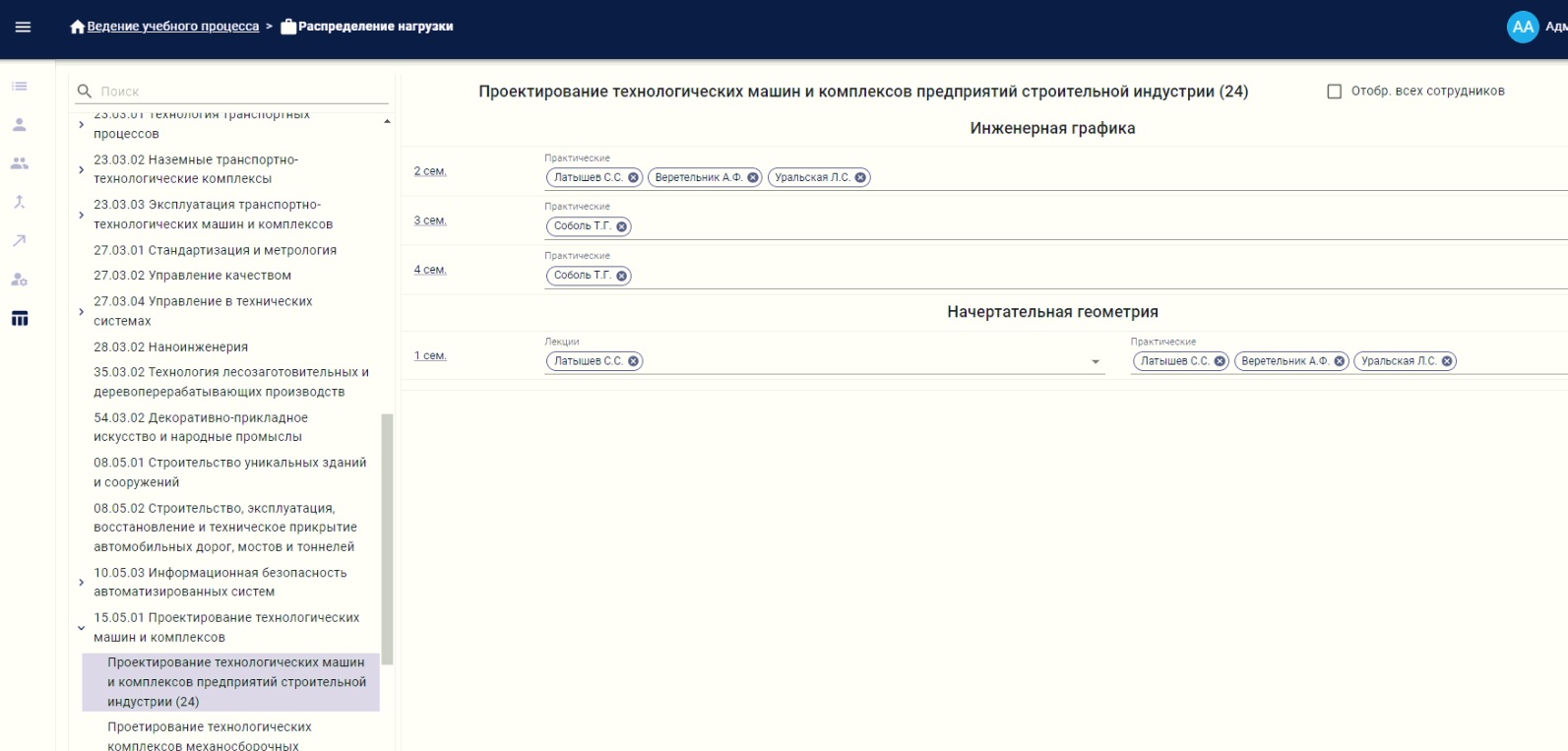This screenshot has height=751, width=1568.
Task: Remove Веретельник А.Ф. from 2 сем. практические
Action: 753,178
